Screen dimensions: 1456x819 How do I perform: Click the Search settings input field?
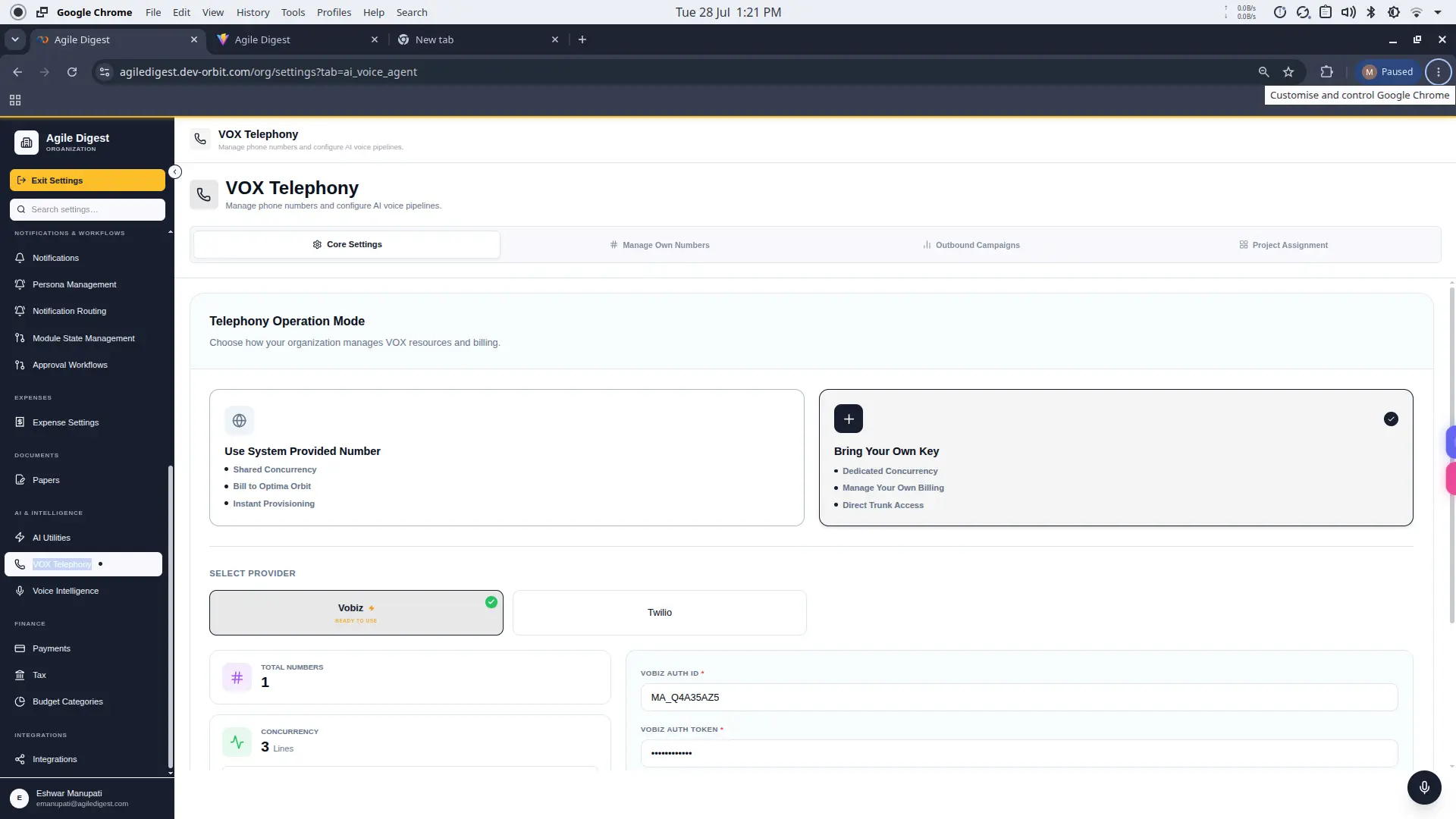click(x=87, y=209)
